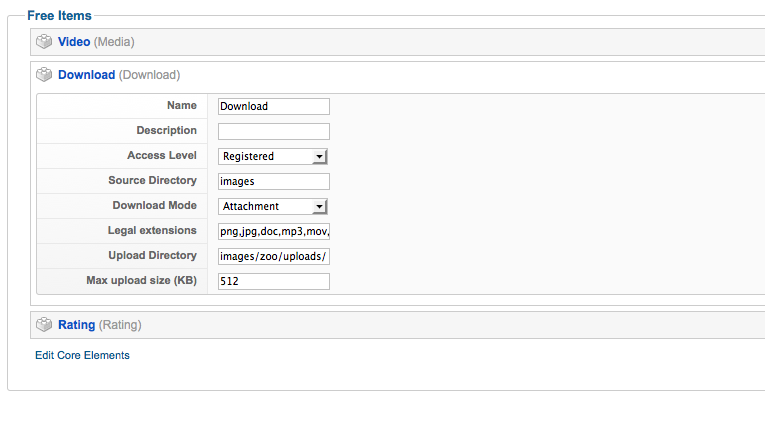Click the Max upload size field

(x=274, y=282)
